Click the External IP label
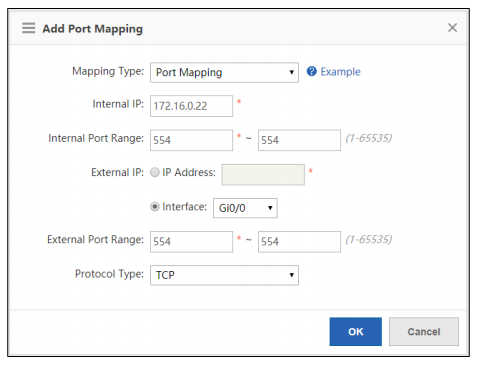The width and height of the screenshot is (479, 365). (x=117, y=172)
